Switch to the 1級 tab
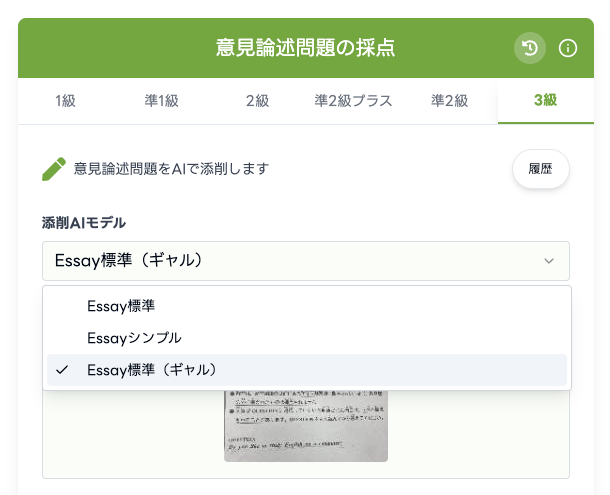 click(x=65, y=100)
